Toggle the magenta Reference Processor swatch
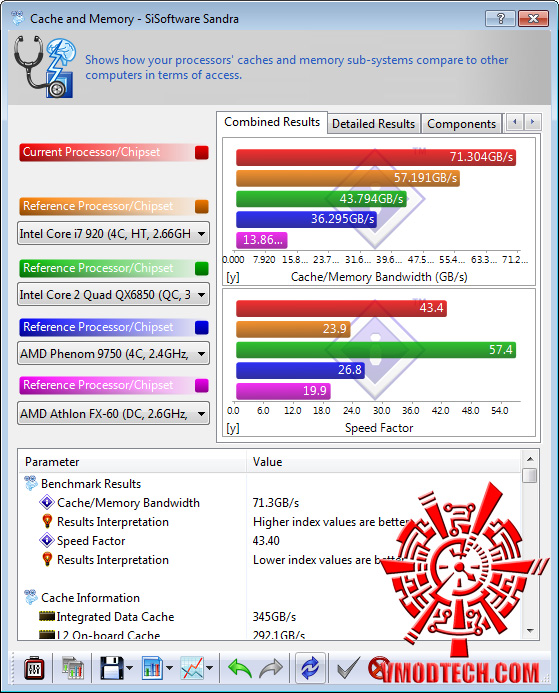The height and width of the screenshot is (693, 559). click(202, 385)
